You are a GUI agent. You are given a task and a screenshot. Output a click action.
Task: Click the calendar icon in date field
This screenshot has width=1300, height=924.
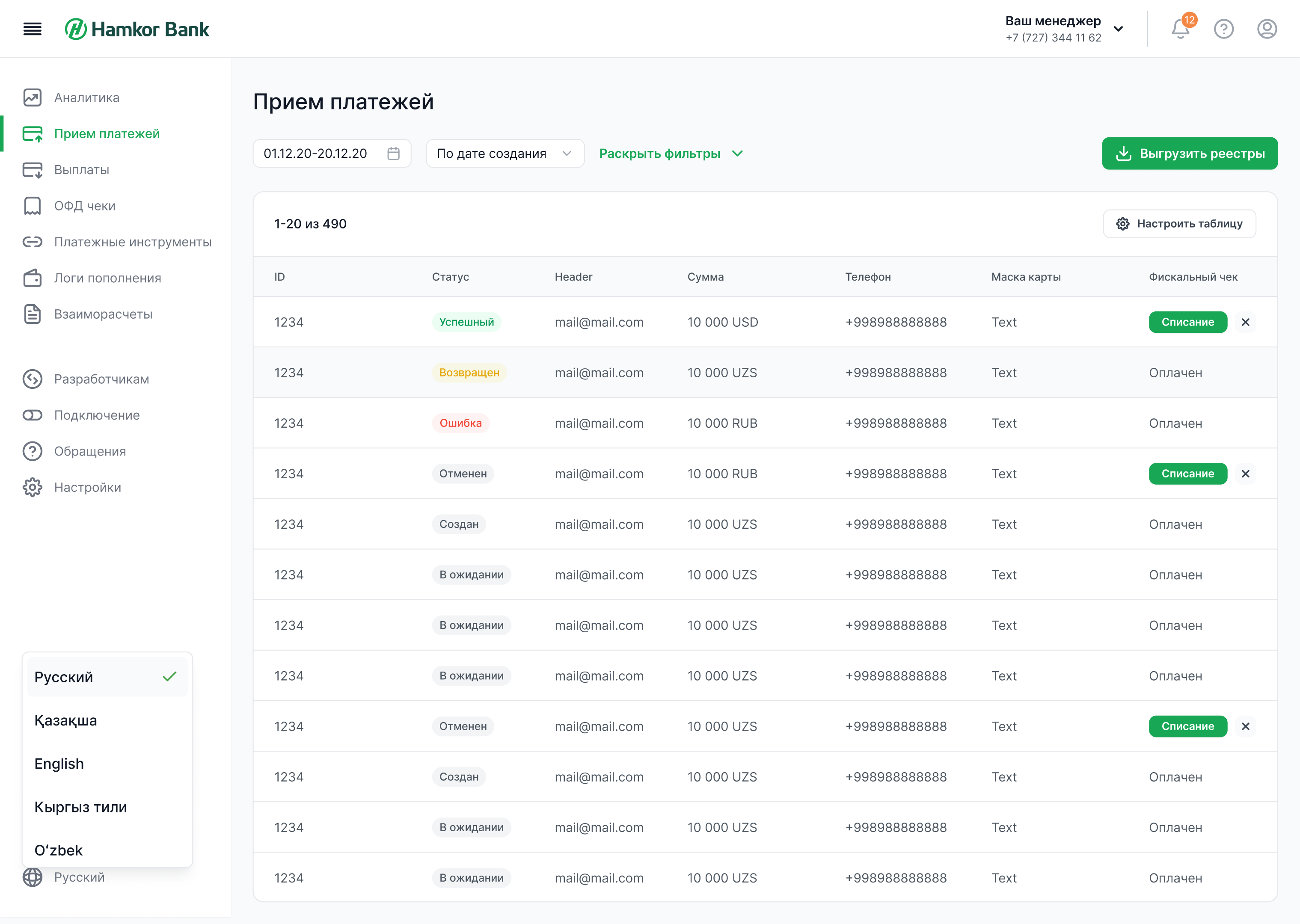[x=393, y=154]
